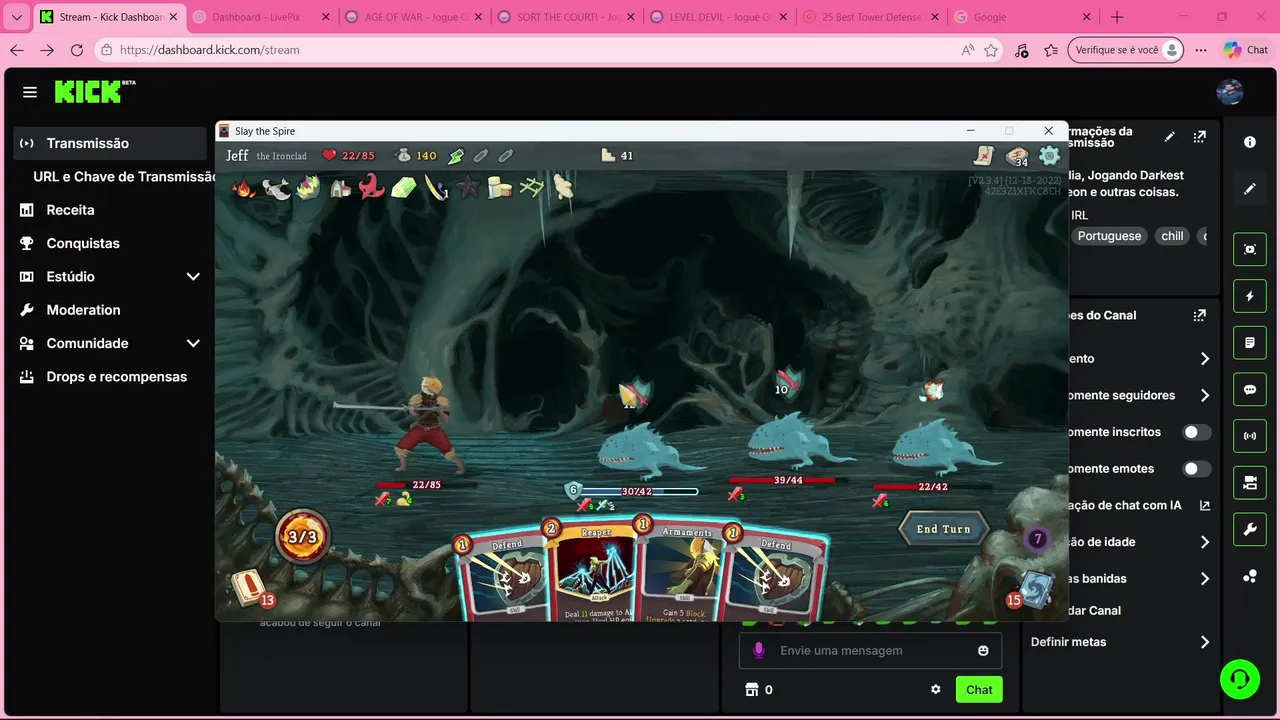Screen dimensions: 1280x720
Task: Pop out the channel actions panel
Action: click(1199, 315)
